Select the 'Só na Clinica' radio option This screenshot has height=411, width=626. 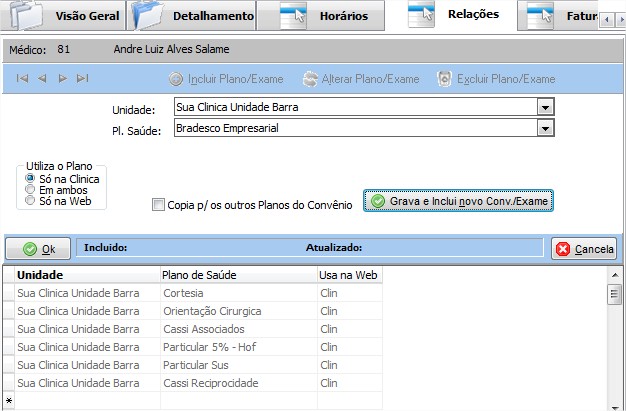pyautogui.click(x=31, y=178)
